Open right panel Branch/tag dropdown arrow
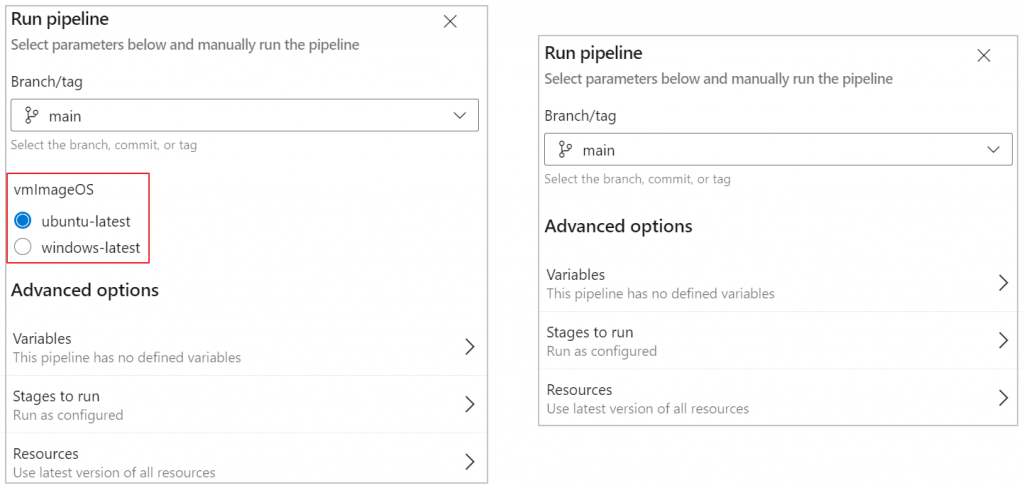1024x488 pixels. [x=994, y=150]
